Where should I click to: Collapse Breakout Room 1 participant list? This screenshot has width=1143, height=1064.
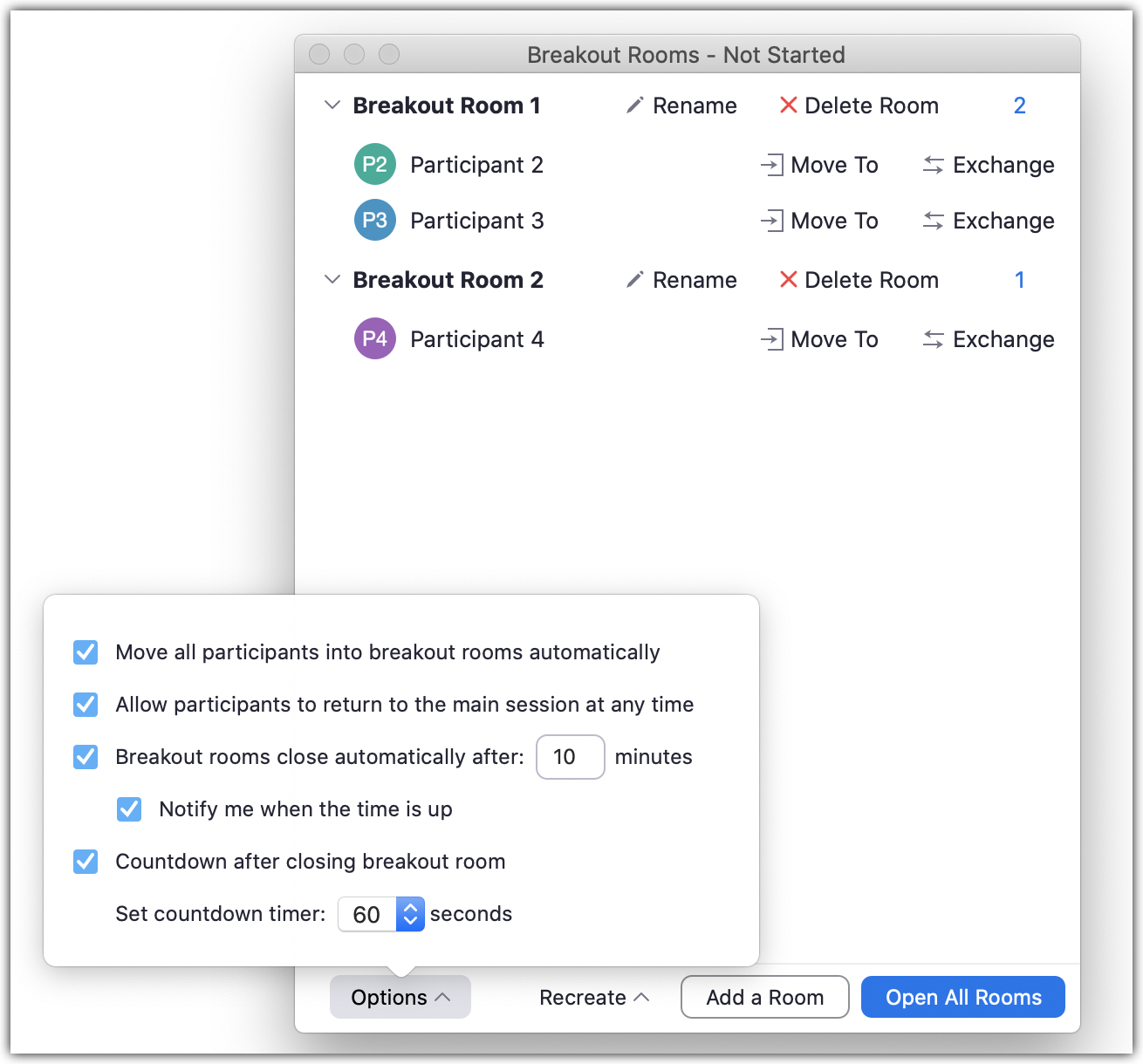pyautogui.click(x=332, y=105)
